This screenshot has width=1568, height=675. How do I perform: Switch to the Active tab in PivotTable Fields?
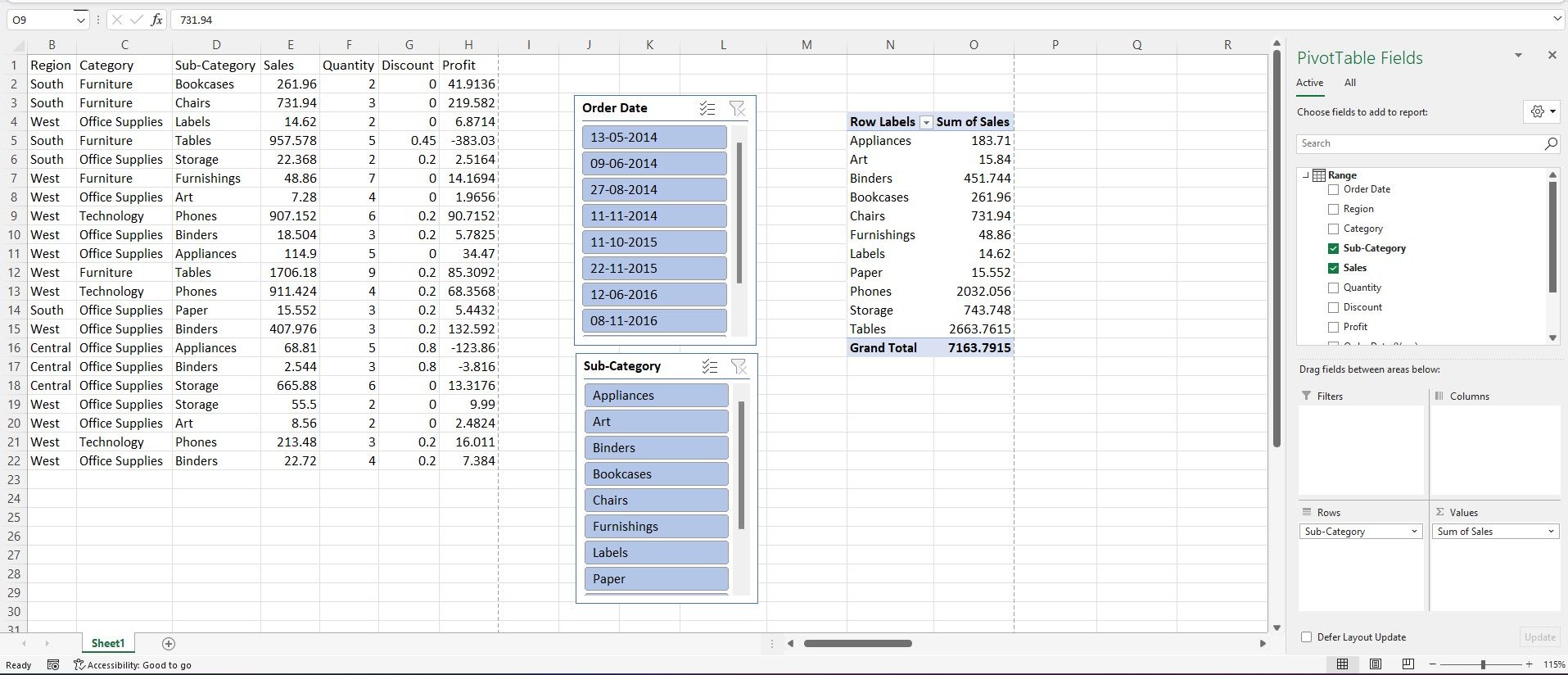[1309, 83]
